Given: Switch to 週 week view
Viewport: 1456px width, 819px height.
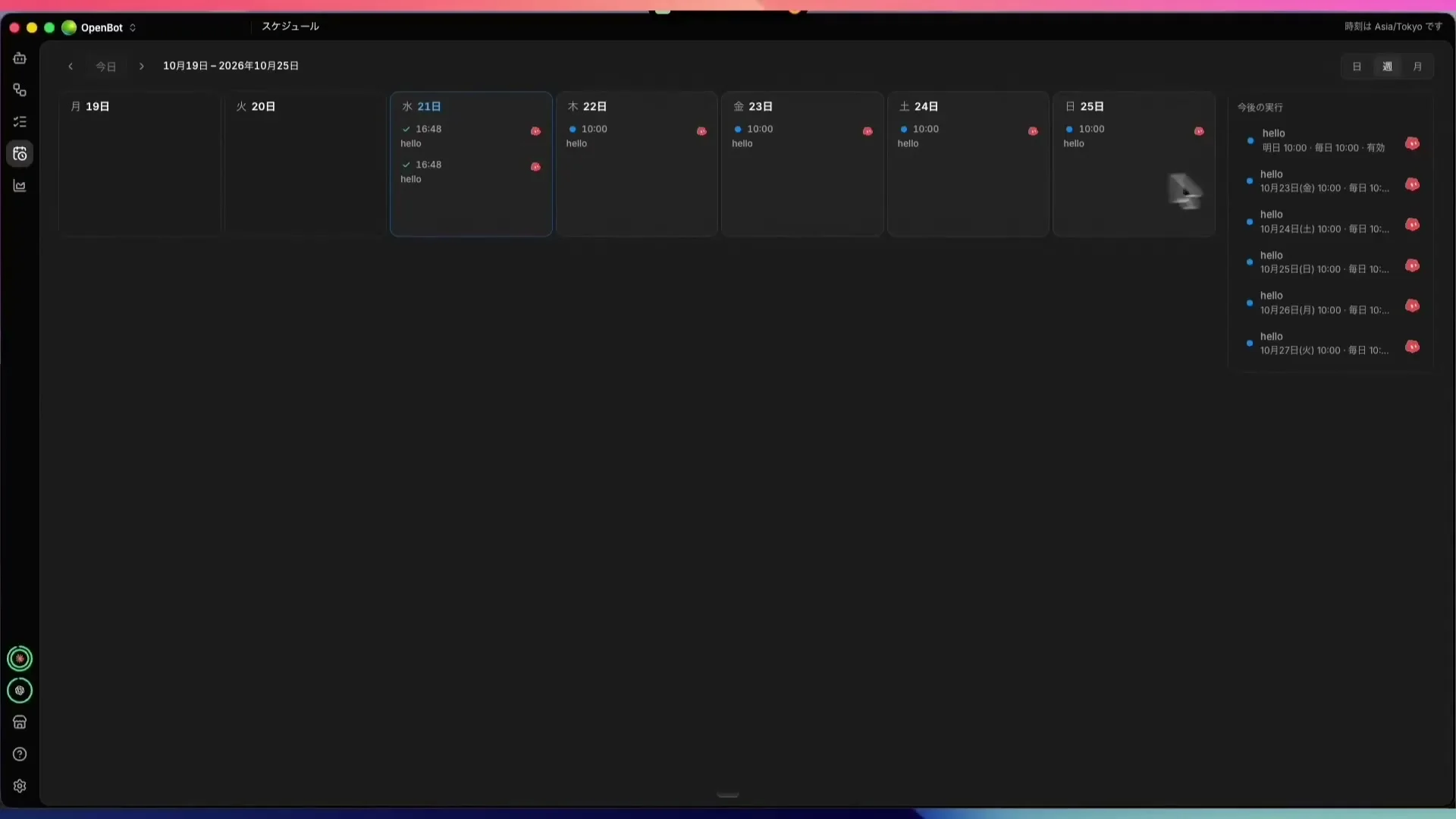Looking at the screenshot, I should click(1387, 67).
